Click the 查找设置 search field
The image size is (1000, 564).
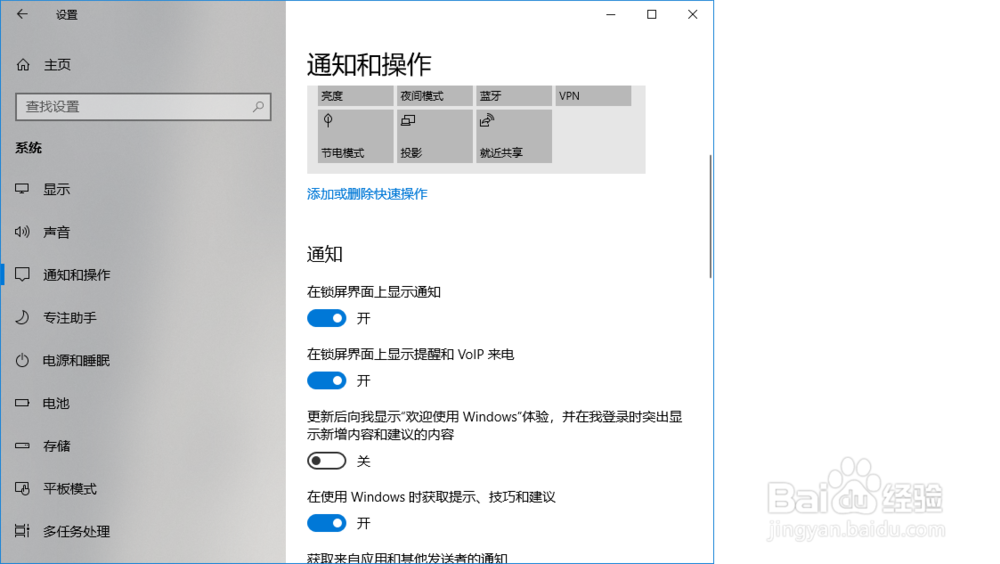pyautogui.click(x=143, y=107)
